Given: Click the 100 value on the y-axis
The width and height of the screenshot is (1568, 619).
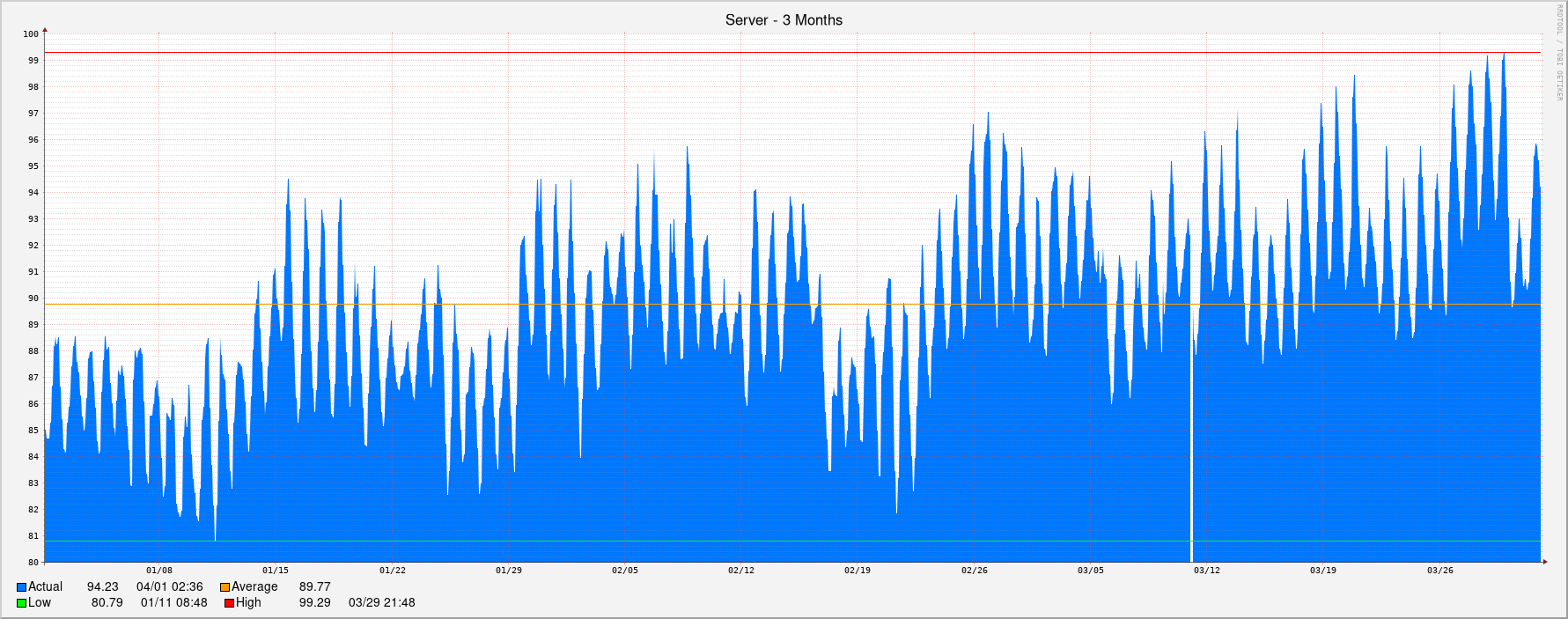Looking at the screenshot, I should click(31, 34).
